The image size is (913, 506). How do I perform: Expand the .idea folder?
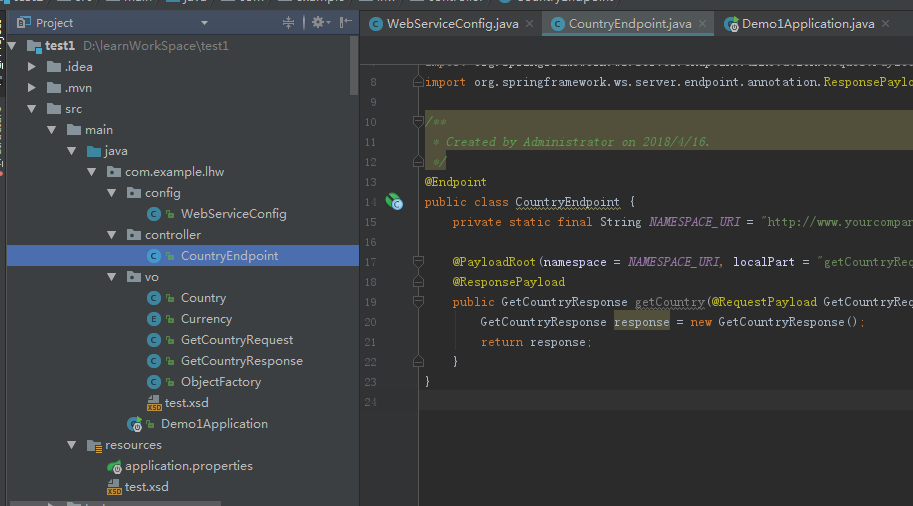(33, 67)
